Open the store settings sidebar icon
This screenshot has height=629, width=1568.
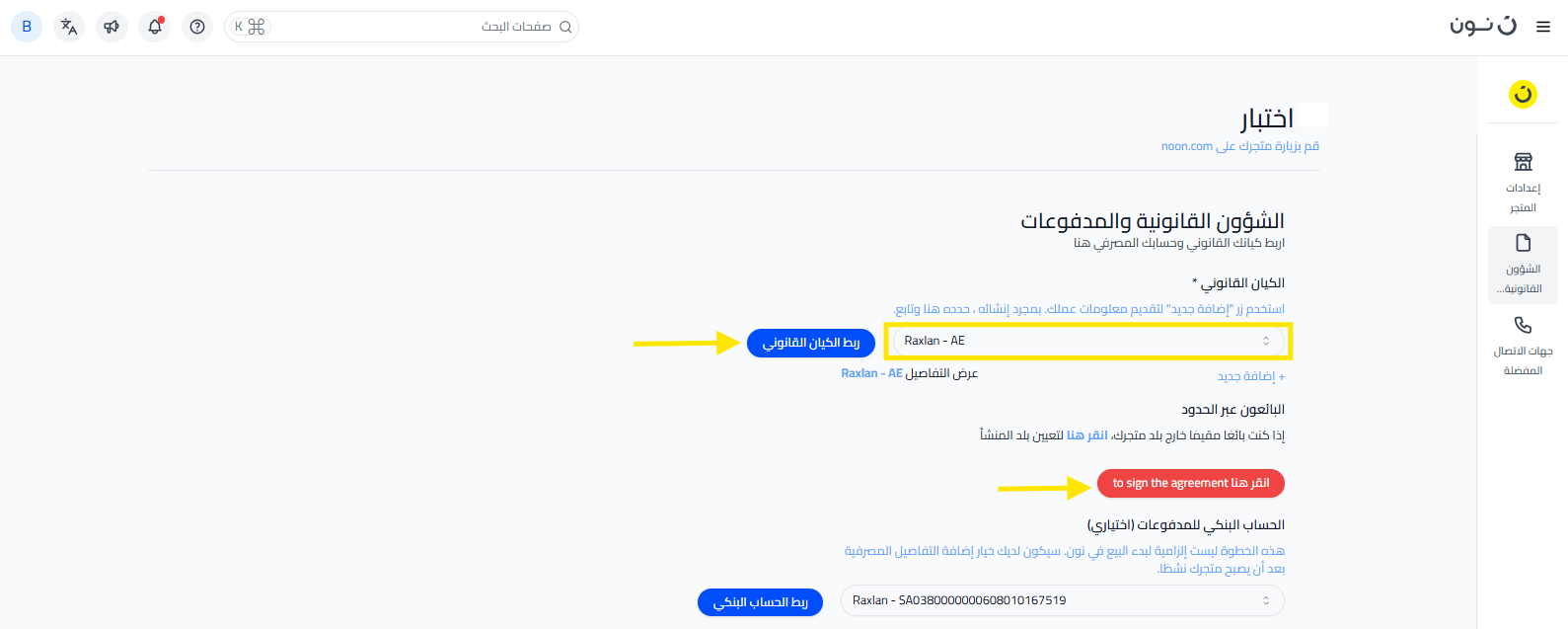coord(1523,161)
